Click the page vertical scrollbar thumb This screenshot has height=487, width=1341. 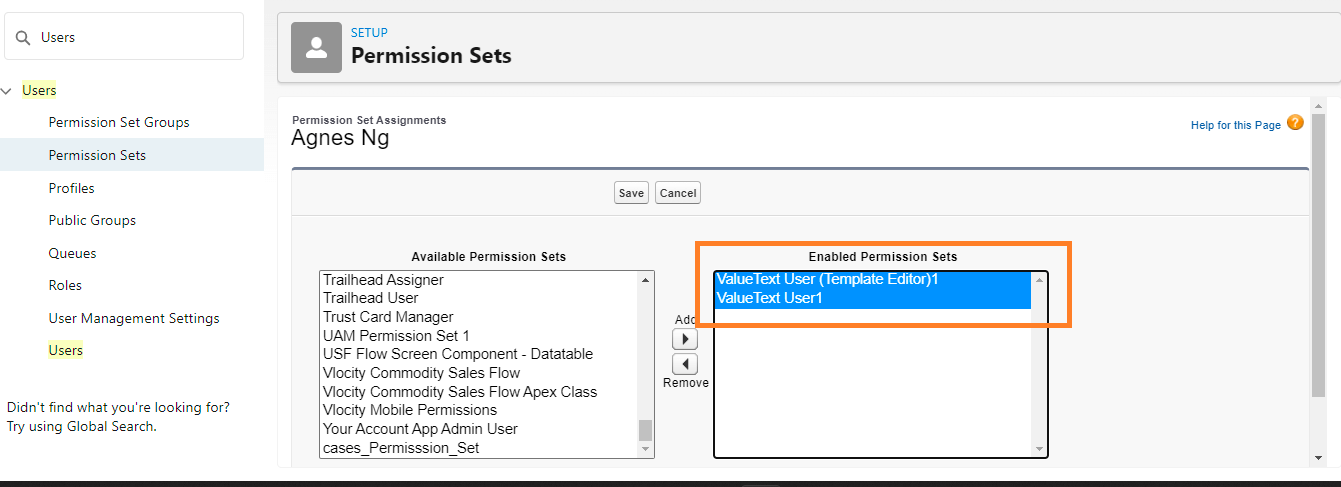[1319, 255]
